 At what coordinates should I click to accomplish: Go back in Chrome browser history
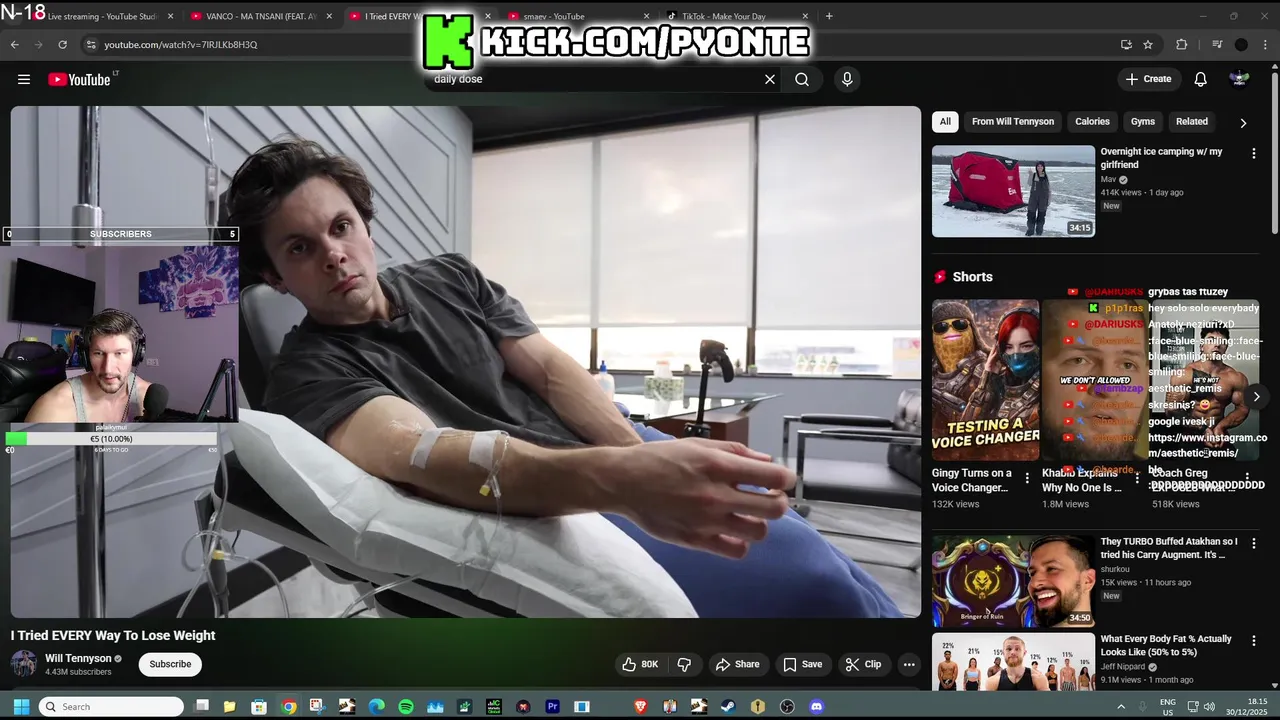click(14, 44)
